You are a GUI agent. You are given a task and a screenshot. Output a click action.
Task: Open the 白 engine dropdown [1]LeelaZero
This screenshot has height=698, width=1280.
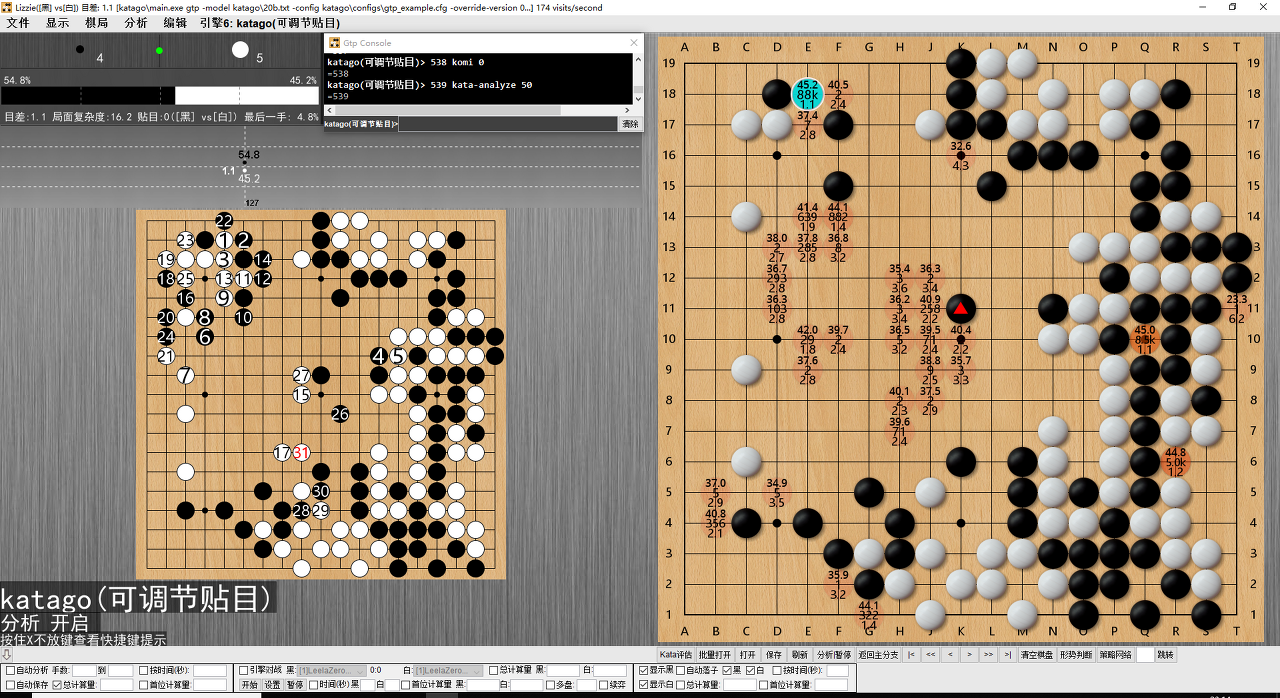[x=448, y=670]
